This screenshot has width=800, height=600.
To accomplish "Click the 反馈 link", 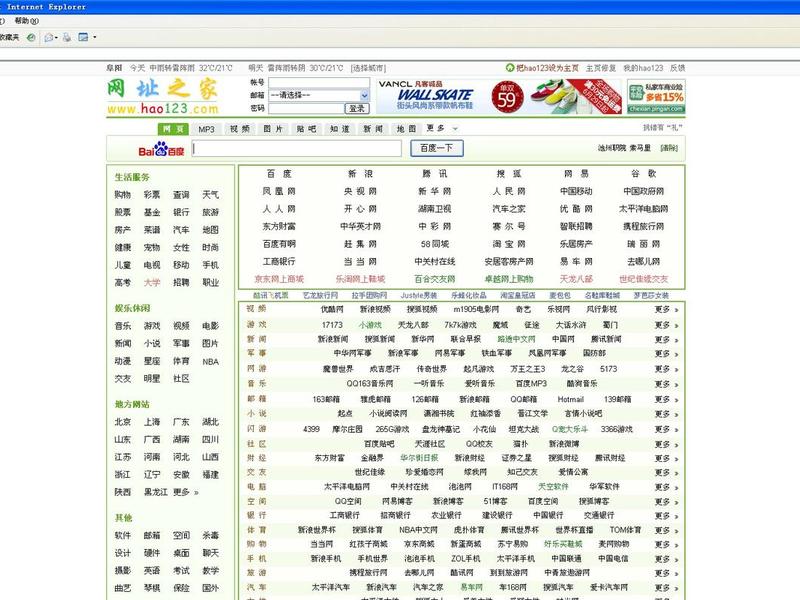I will (x=677, y=68).
